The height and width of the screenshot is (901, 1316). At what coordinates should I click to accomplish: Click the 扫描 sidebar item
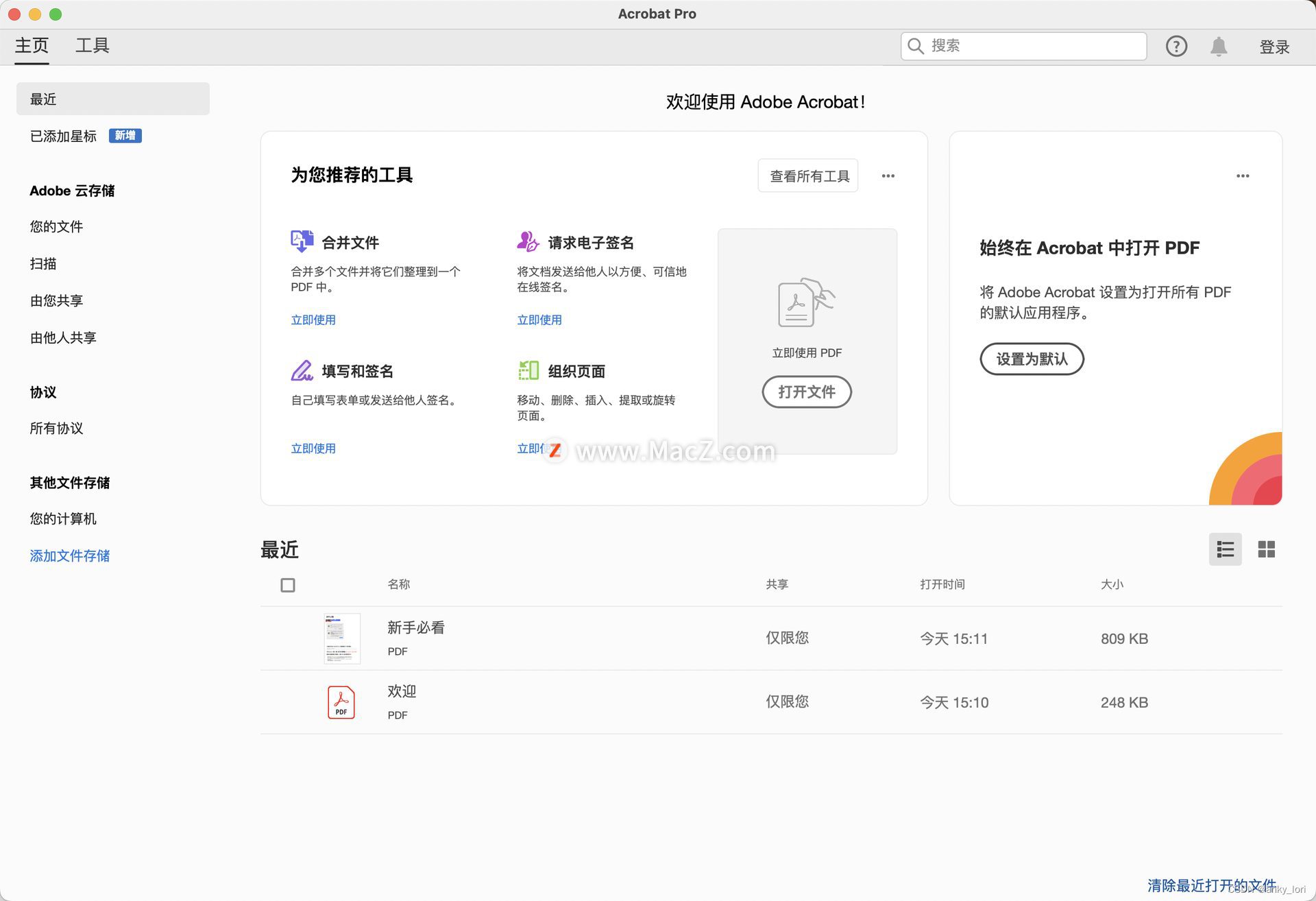pyautogui.click(x=43, y=263)
